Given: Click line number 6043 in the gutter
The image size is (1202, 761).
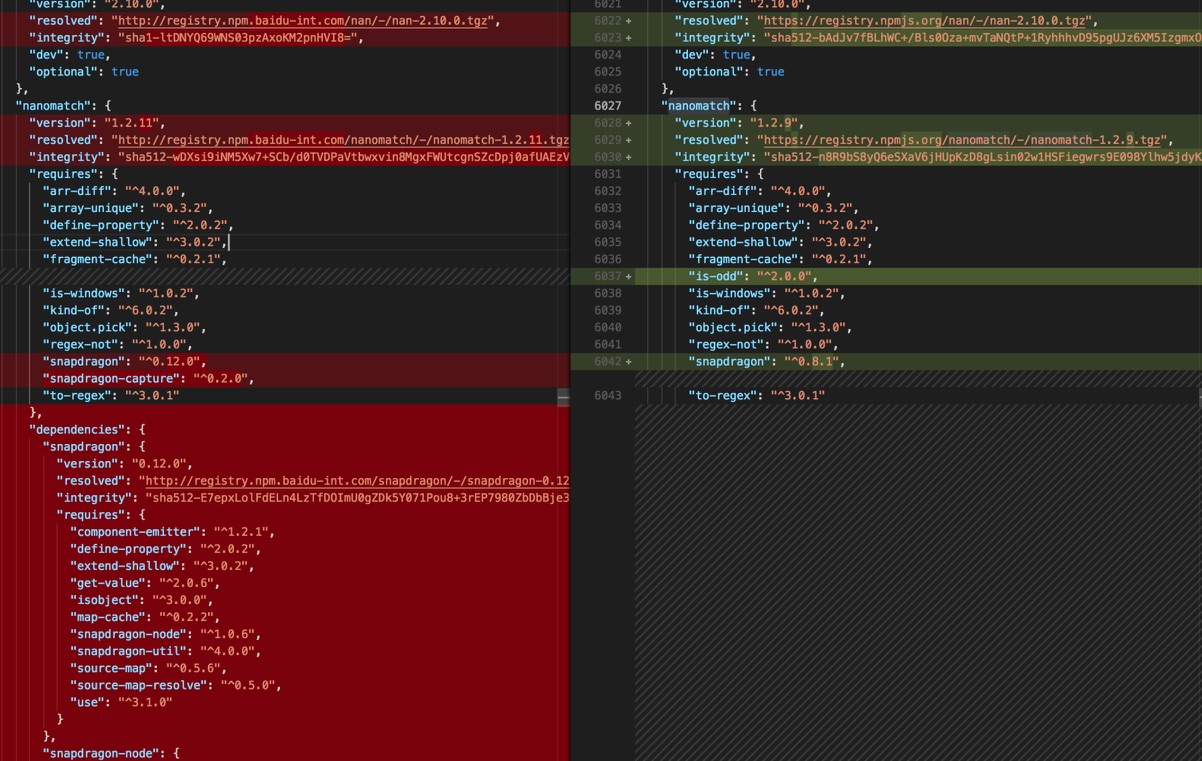Looking at the screenshot, I should 607,395.
